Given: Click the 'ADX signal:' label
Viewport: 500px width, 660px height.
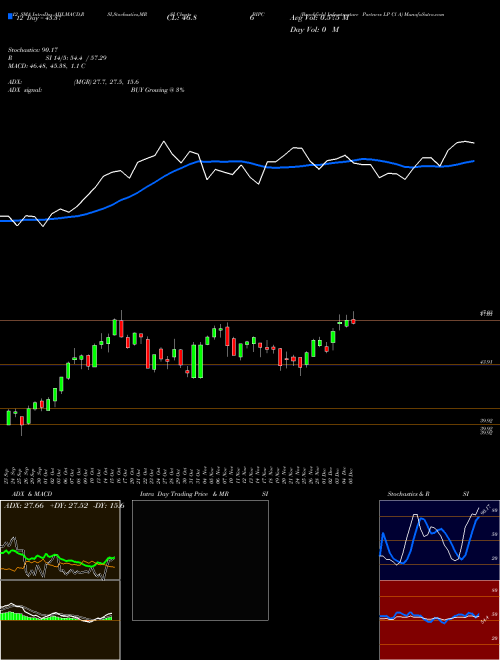Looking at the screenshot, I should [x=24, y=90].
